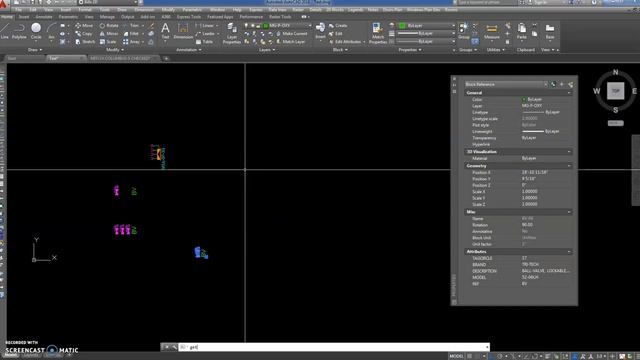
Task: Click Match Layer button
Action: click(x=291, y=42)
